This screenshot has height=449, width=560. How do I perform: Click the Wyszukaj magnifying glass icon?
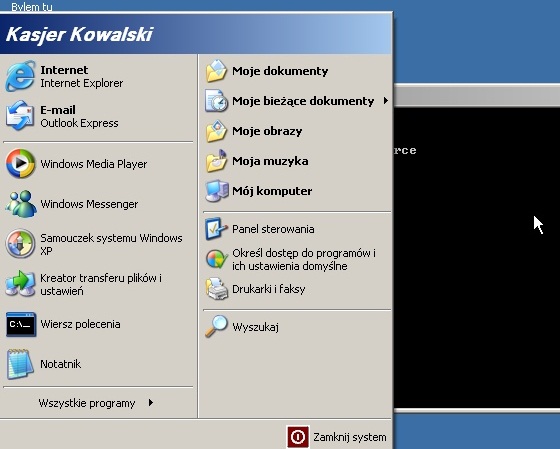point(216,326)
